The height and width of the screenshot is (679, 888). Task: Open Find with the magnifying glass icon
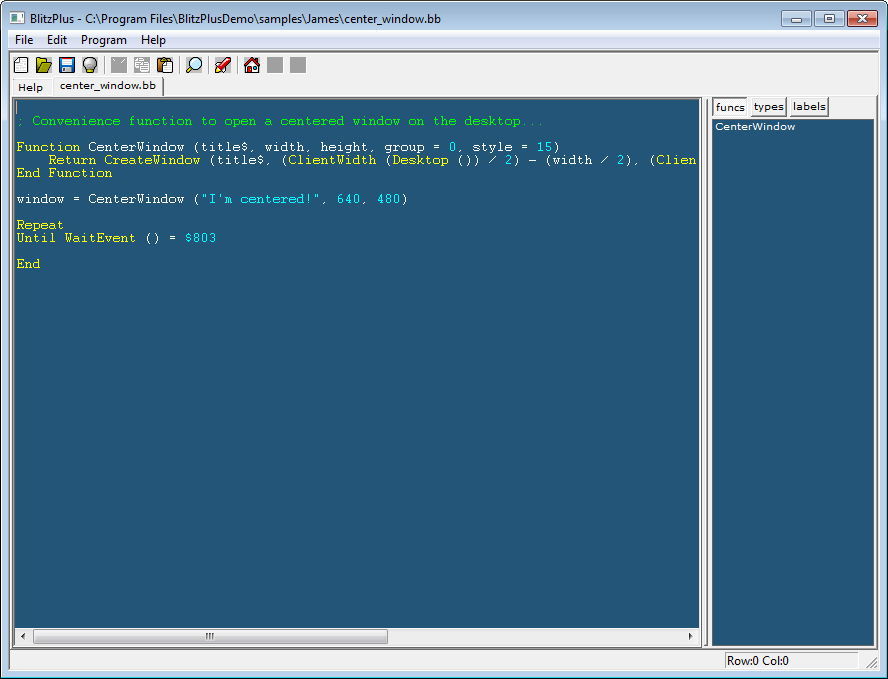pyautogui.click(x=194, y=65)
